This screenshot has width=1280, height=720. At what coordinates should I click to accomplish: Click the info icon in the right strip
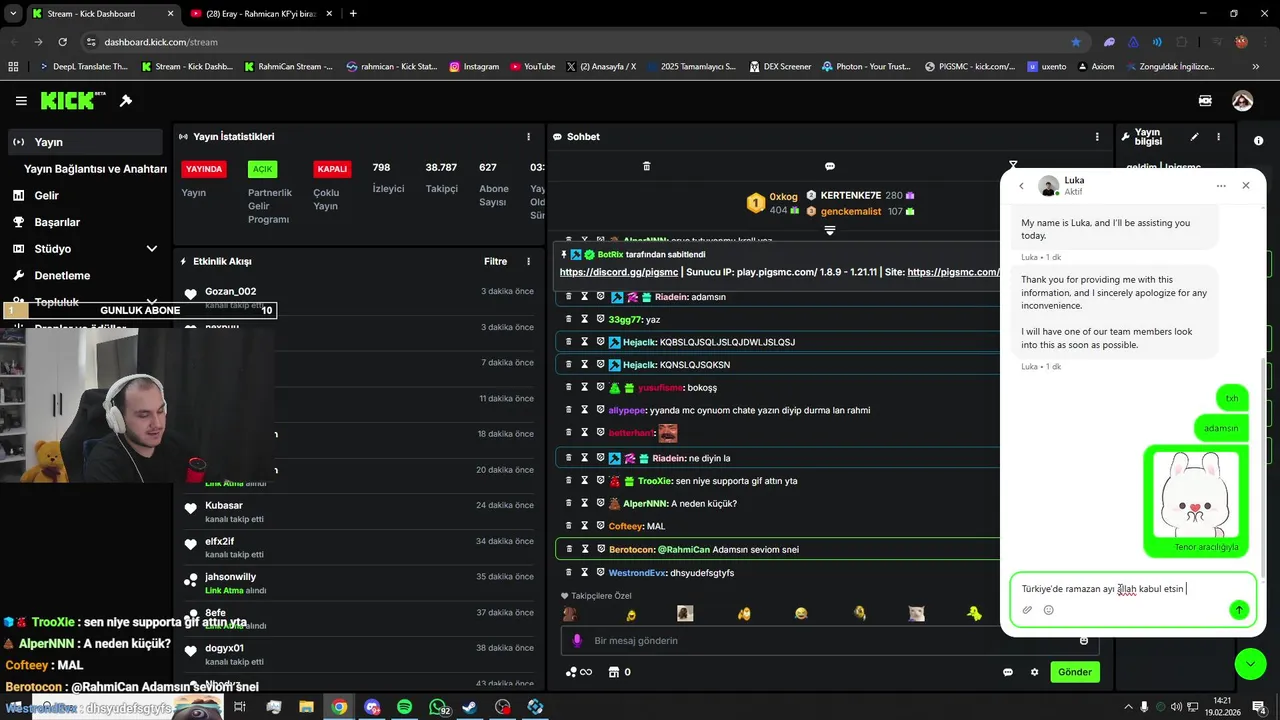tap(1258, 141)
